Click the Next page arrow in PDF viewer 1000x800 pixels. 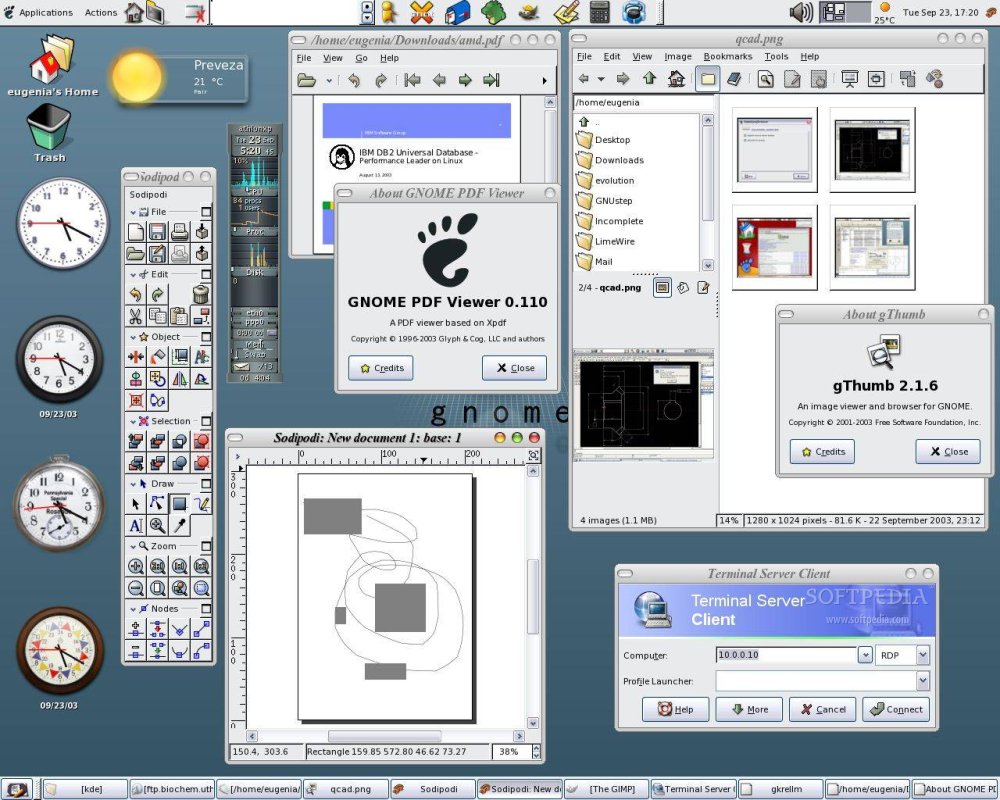click(465, 80)
